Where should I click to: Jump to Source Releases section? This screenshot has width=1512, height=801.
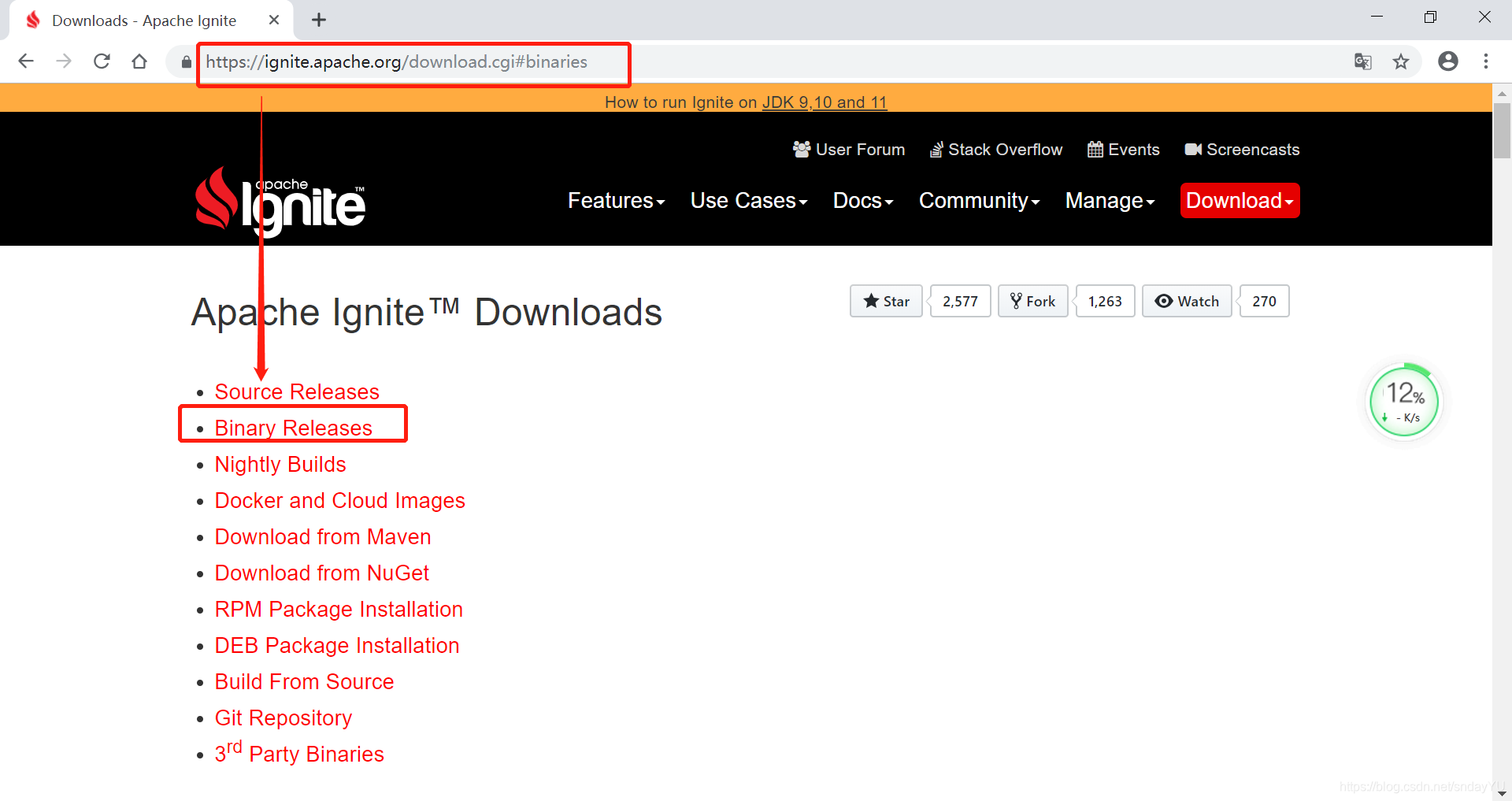point(297,391)
